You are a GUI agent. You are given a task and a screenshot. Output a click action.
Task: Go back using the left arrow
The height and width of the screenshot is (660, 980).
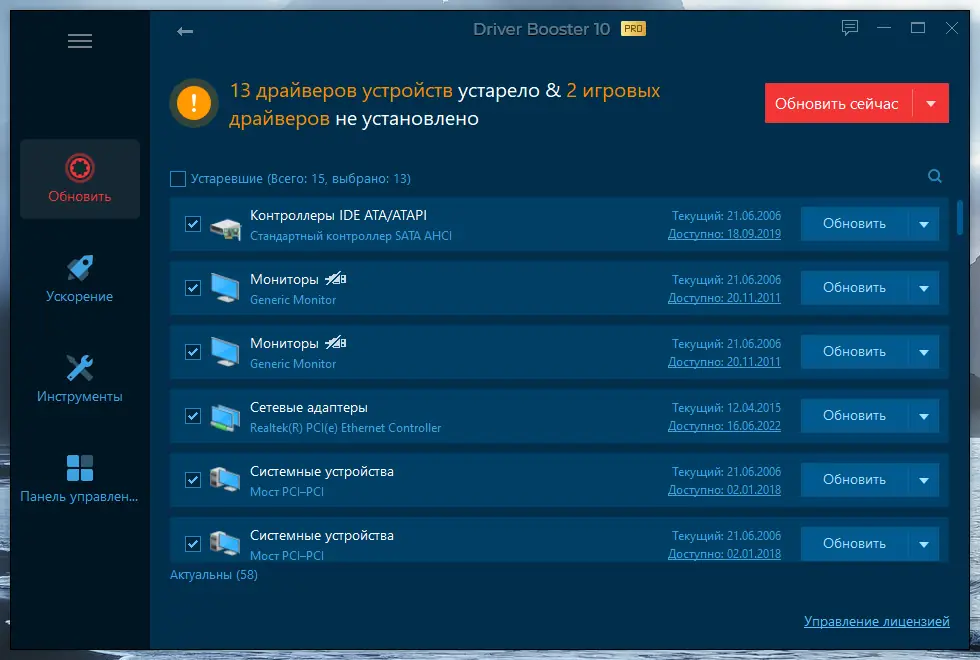point(185,31)
